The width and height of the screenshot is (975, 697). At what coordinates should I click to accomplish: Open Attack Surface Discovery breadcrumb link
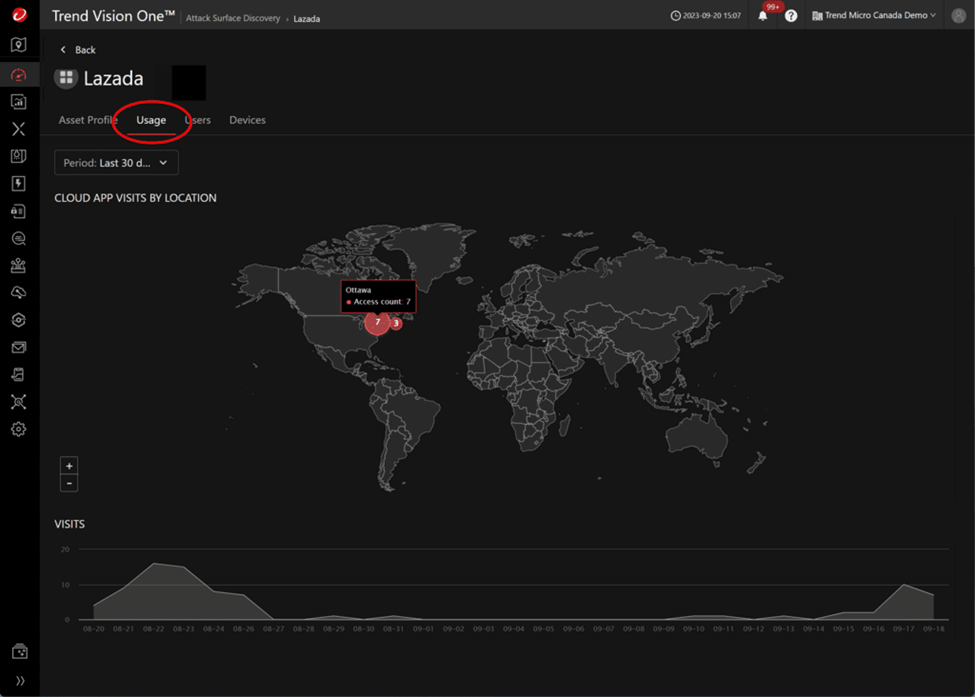pyautogui.click(x=233, y=18)
